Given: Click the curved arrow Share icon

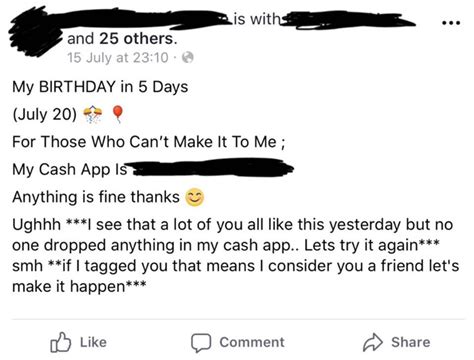Looking at the screenshot, I should 373,342.
